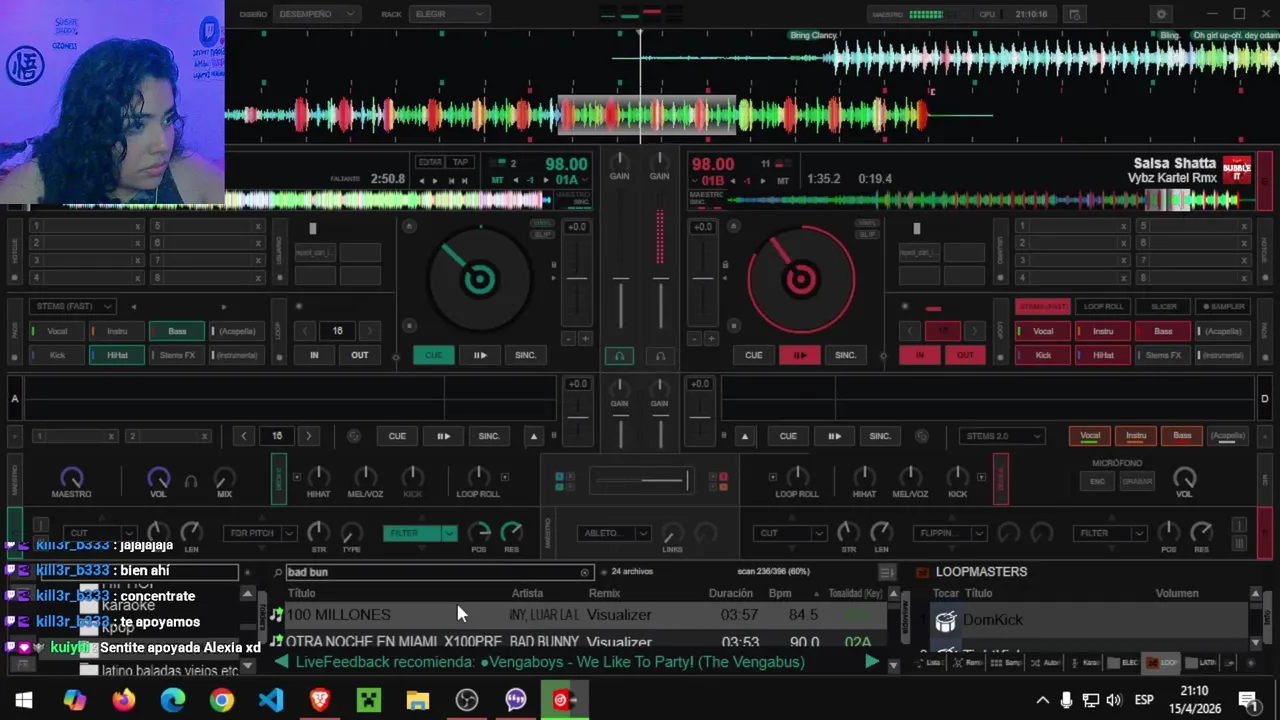Adjust the center crossfader slider

[x=641, y=482]
